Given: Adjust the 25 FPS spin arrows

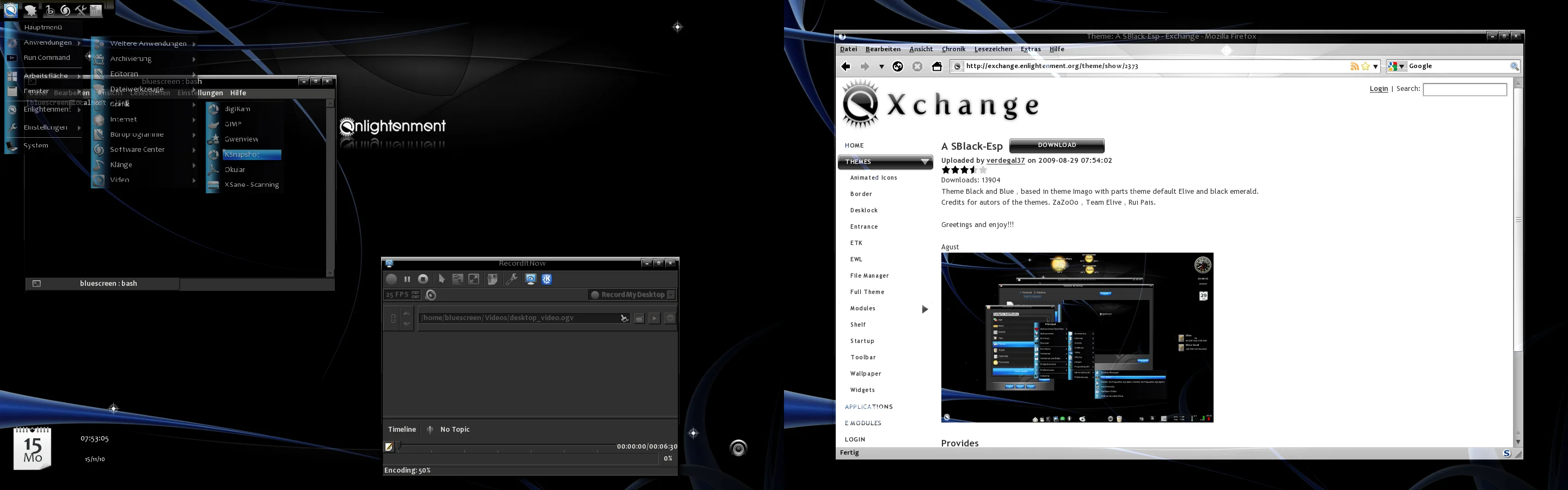Looking at the screenshot, I should [x=416, y=295].
